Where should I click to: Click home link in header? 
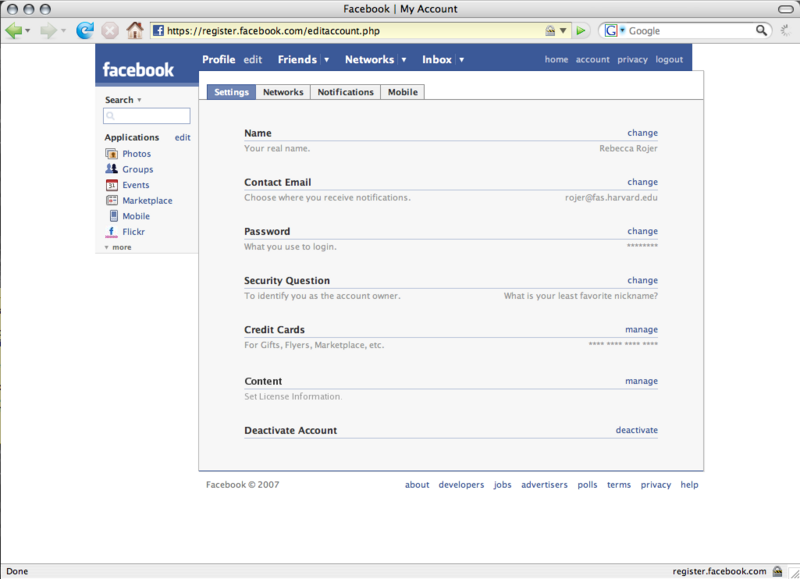[x=556, y=60]
